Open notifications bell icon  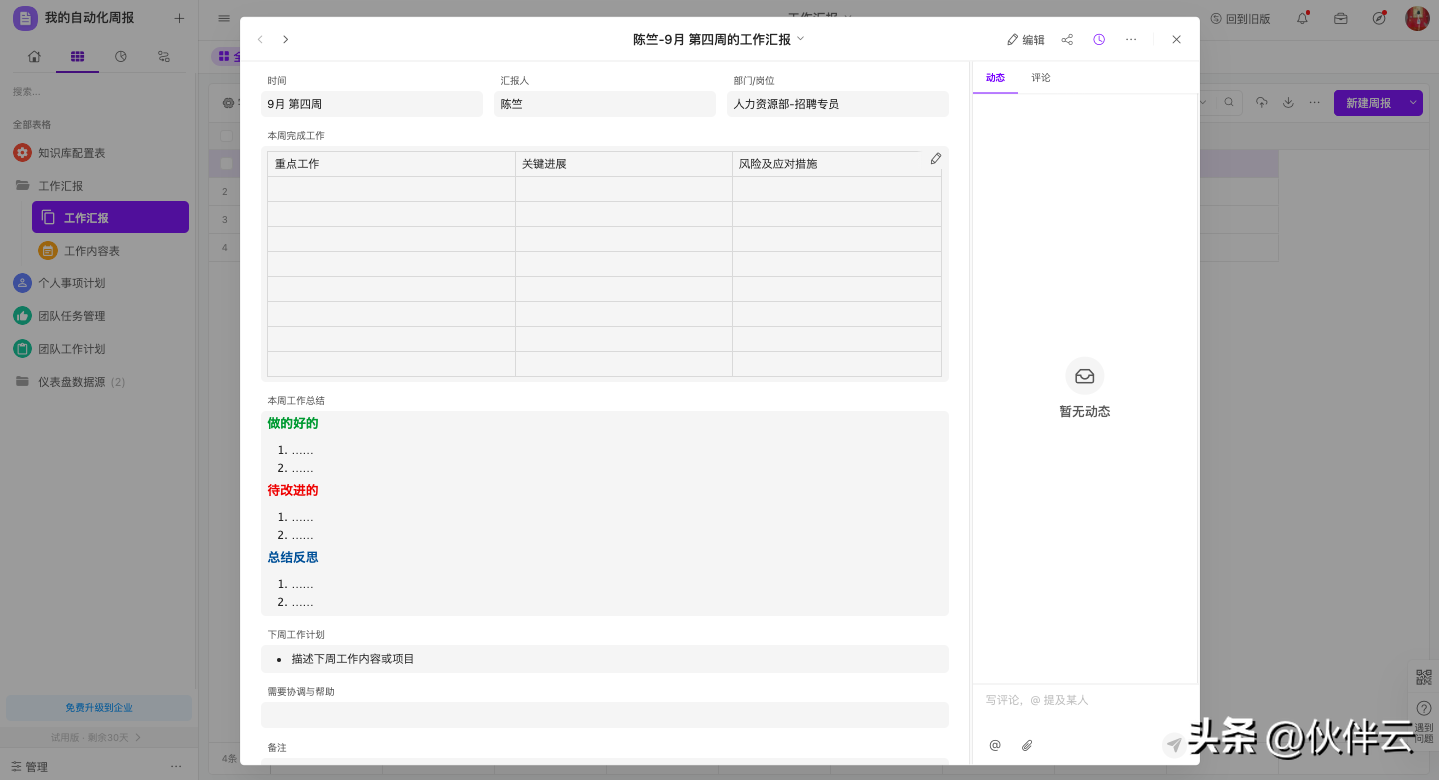1302,18
